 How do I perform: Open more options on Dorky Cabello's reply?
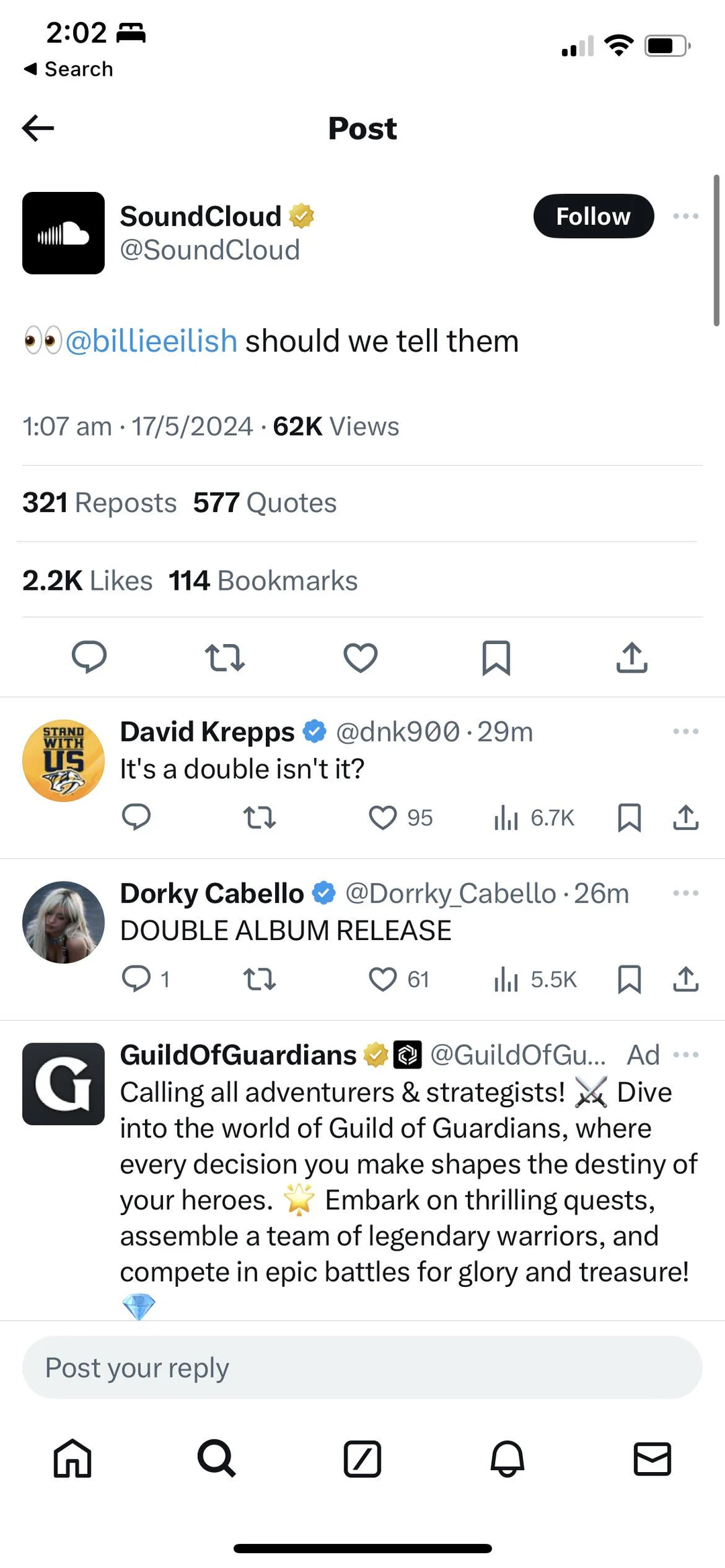[685, 893]
